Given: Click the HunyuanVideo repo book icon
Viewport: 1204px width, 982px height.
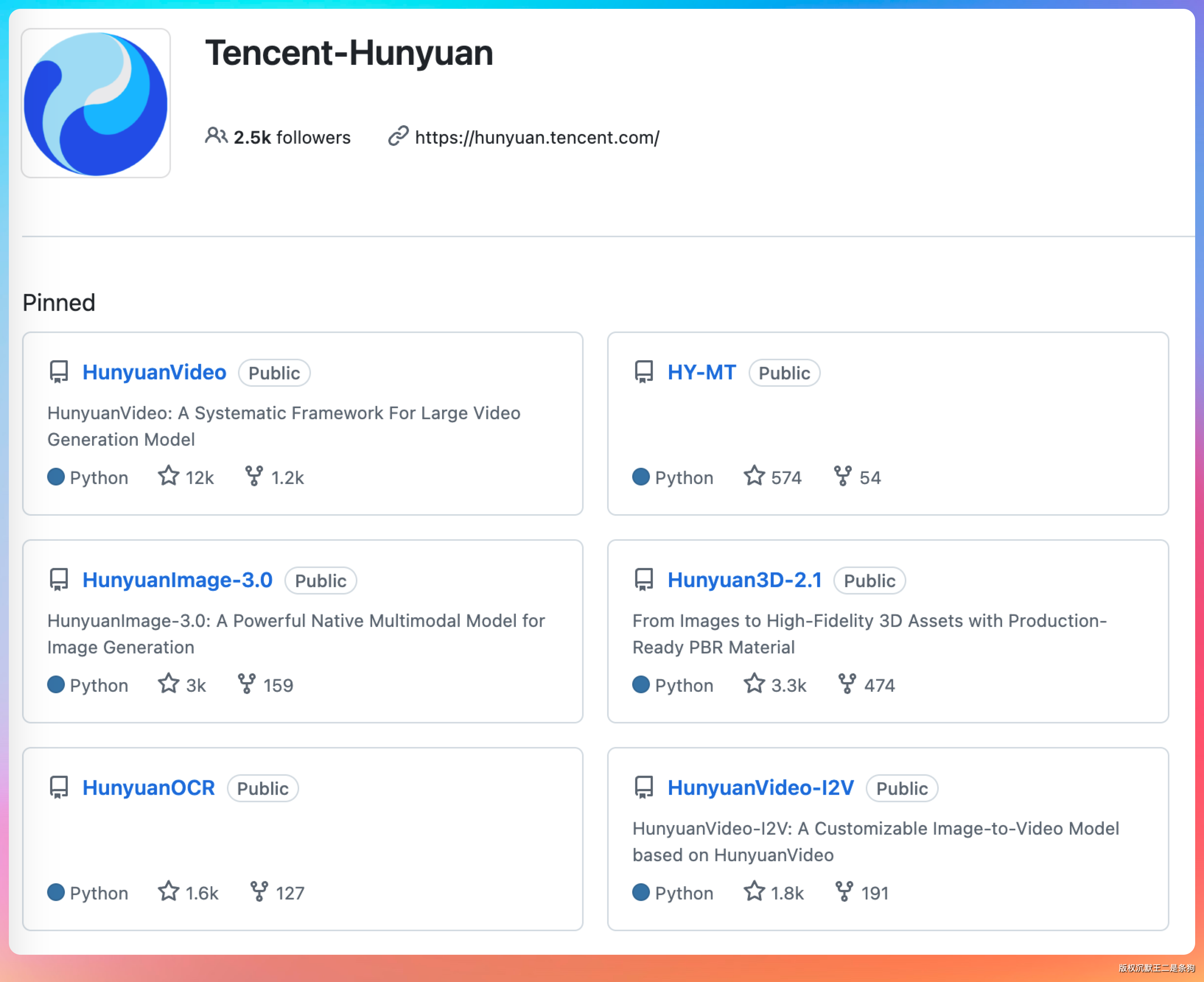Looking at the screenshot, I should point(59,372).
